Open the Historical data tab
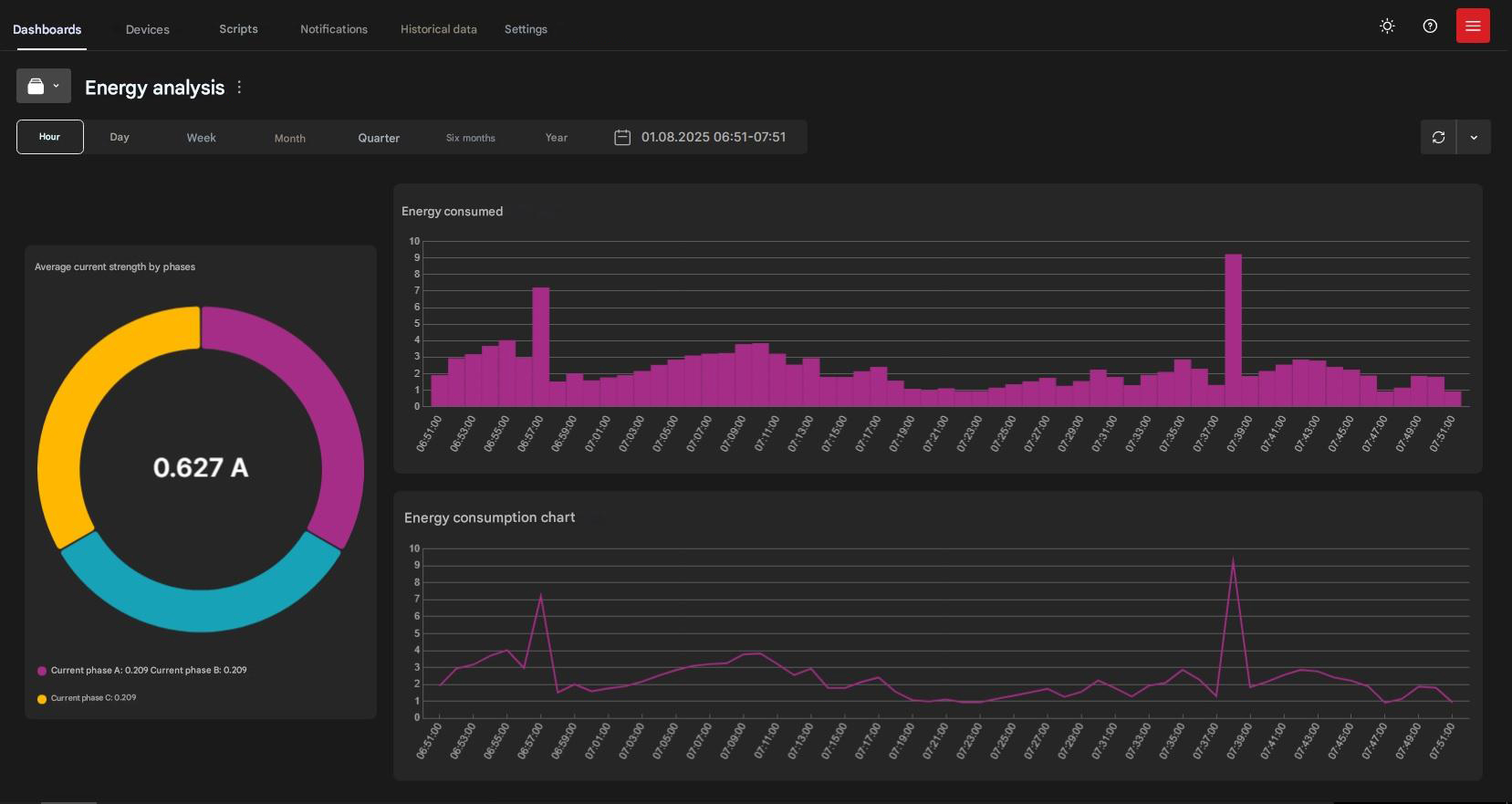 438,29
